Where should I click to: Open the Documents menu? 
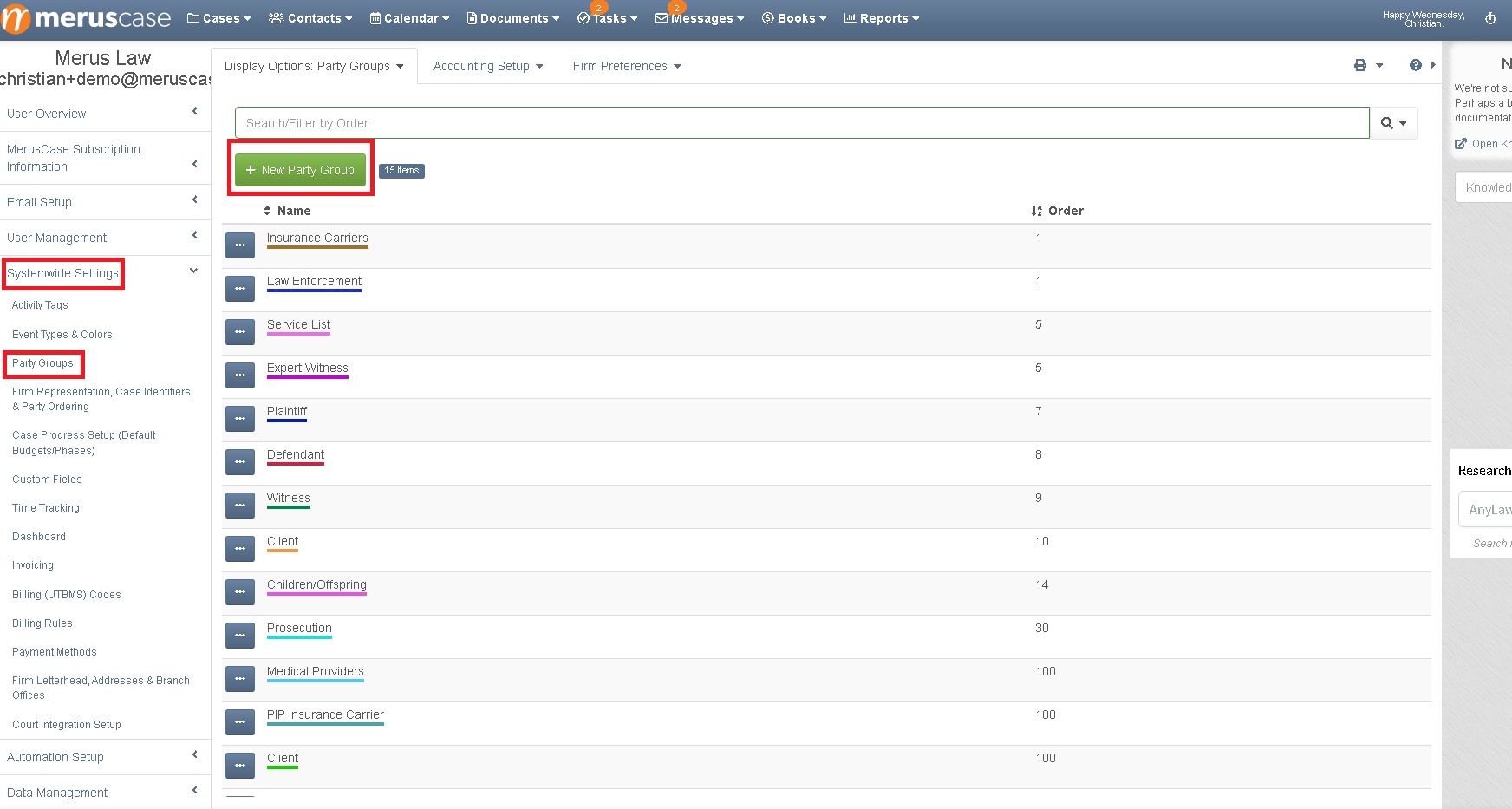point(513,18)
